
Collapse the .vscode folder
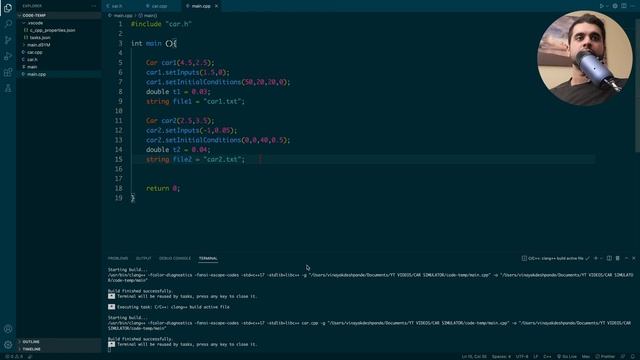pyautogui.click(x=59, y=23)
